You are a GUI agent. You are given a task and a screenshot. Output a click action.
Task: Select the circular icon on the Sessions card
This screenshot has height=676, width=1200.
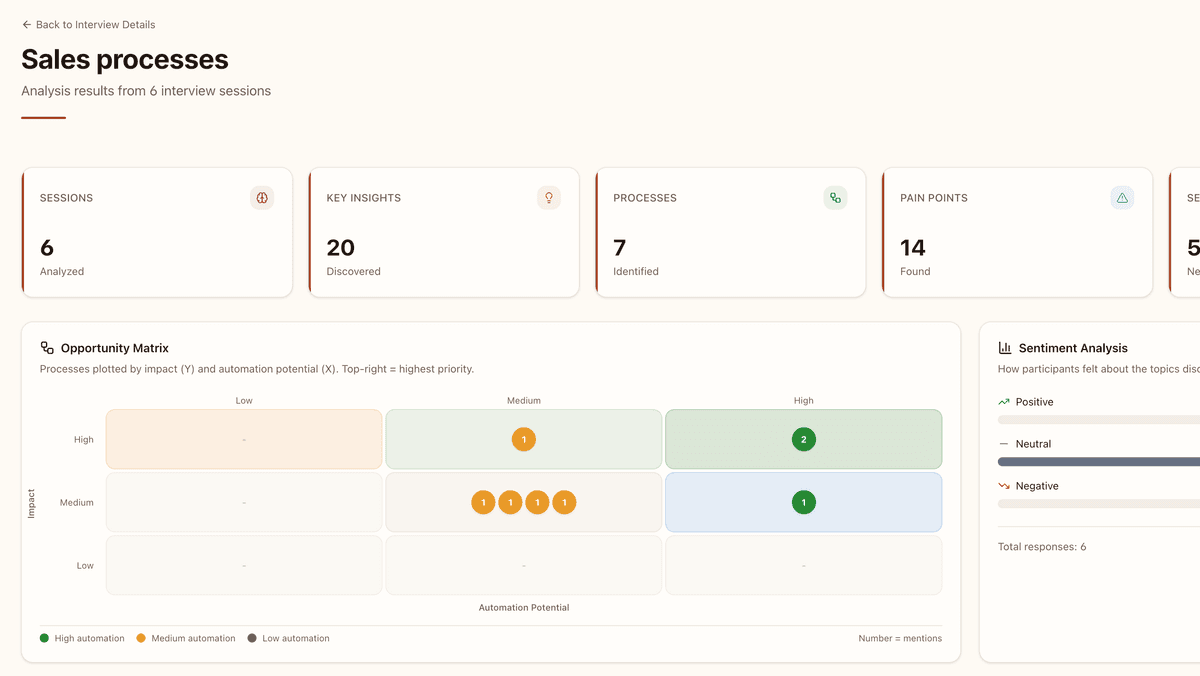click(x=262, y=197)
